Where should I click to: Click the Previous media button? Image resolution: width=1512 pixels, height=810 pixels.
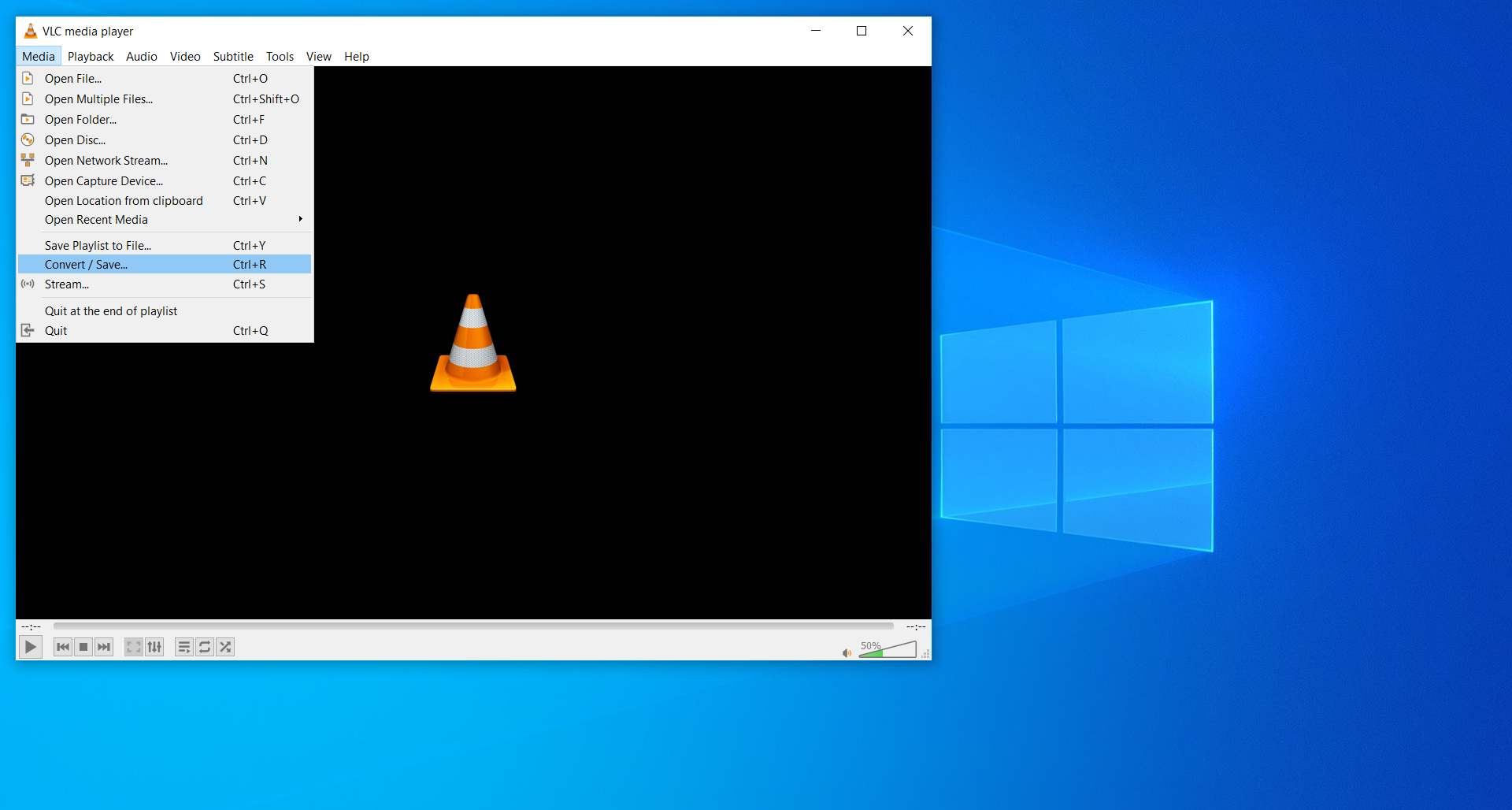coord(63,647)
